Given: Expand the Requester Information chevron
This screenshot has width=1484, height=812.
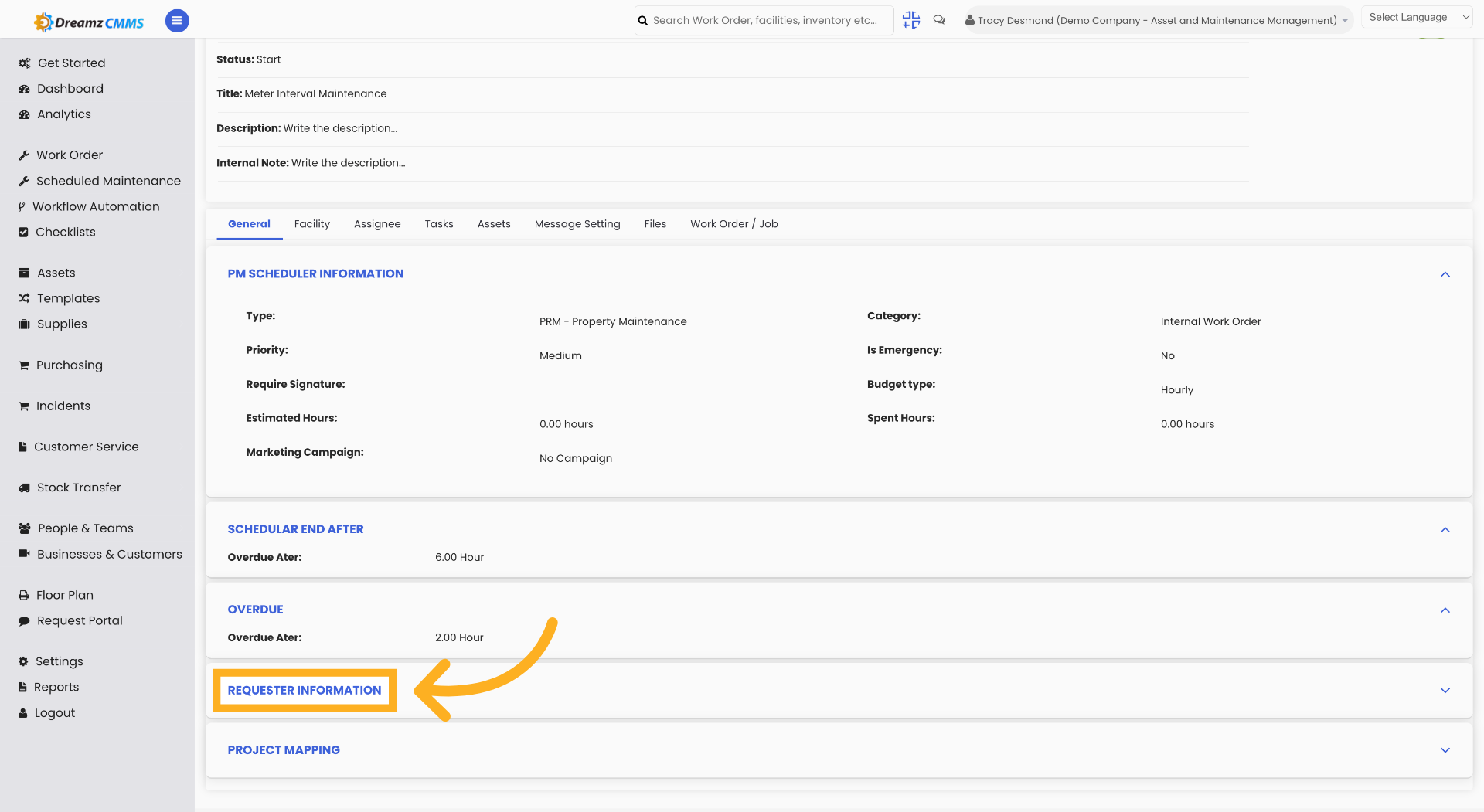Looking at the screenshot, I should click(1445, 691).
